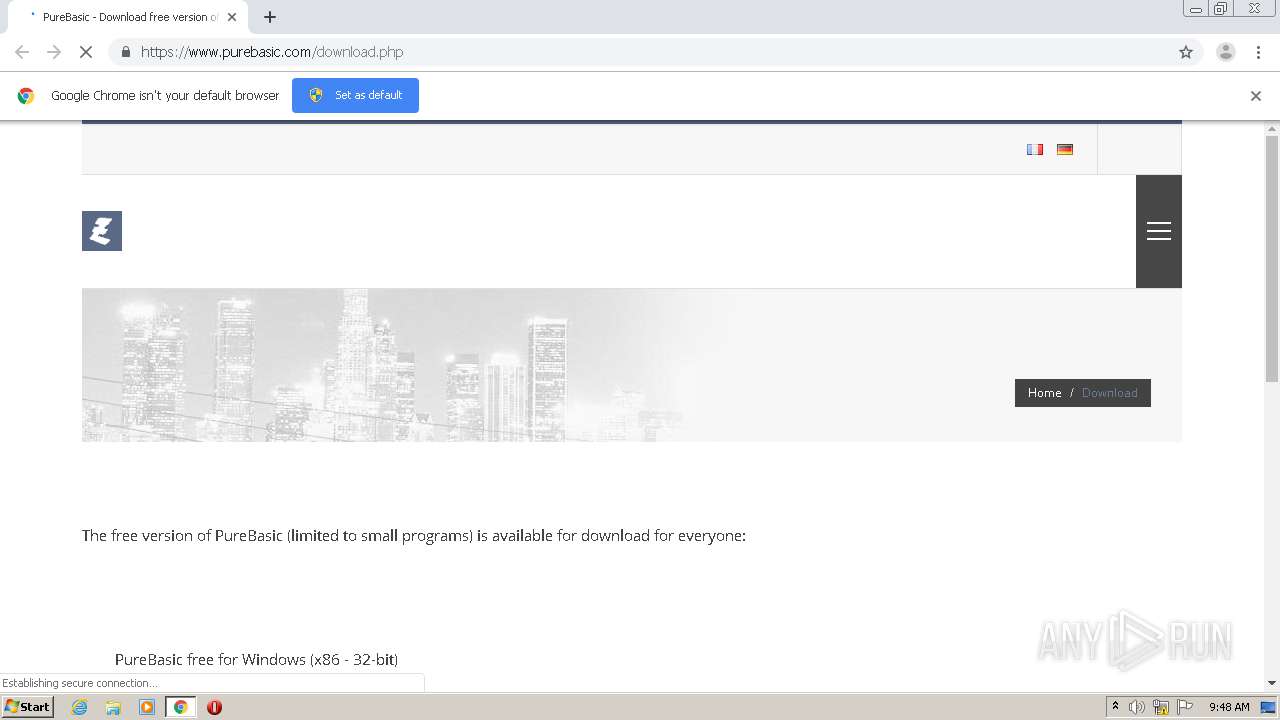Go forward to next page
The width and height of the screenshot is (1280, 720).
pyautogui.click(x=54, y=52)
